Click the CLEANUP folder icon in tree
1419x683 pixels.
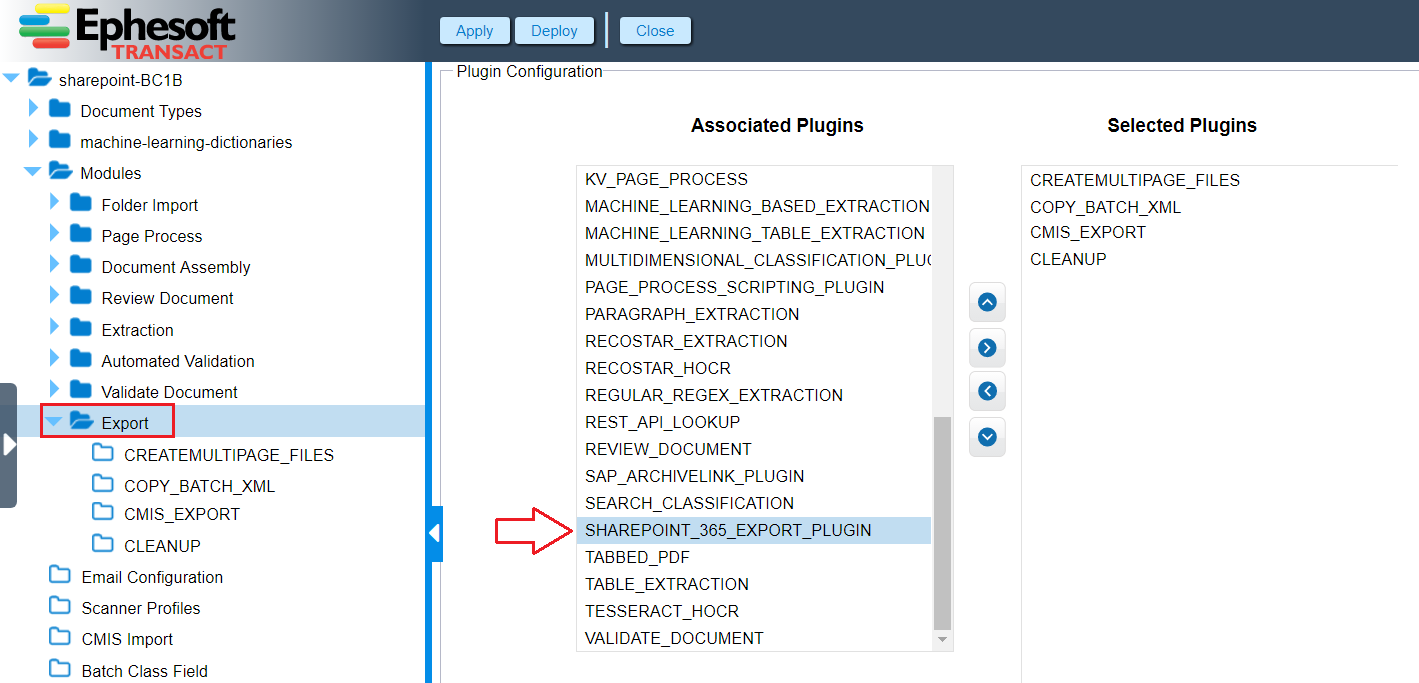(x=103, y=544)
